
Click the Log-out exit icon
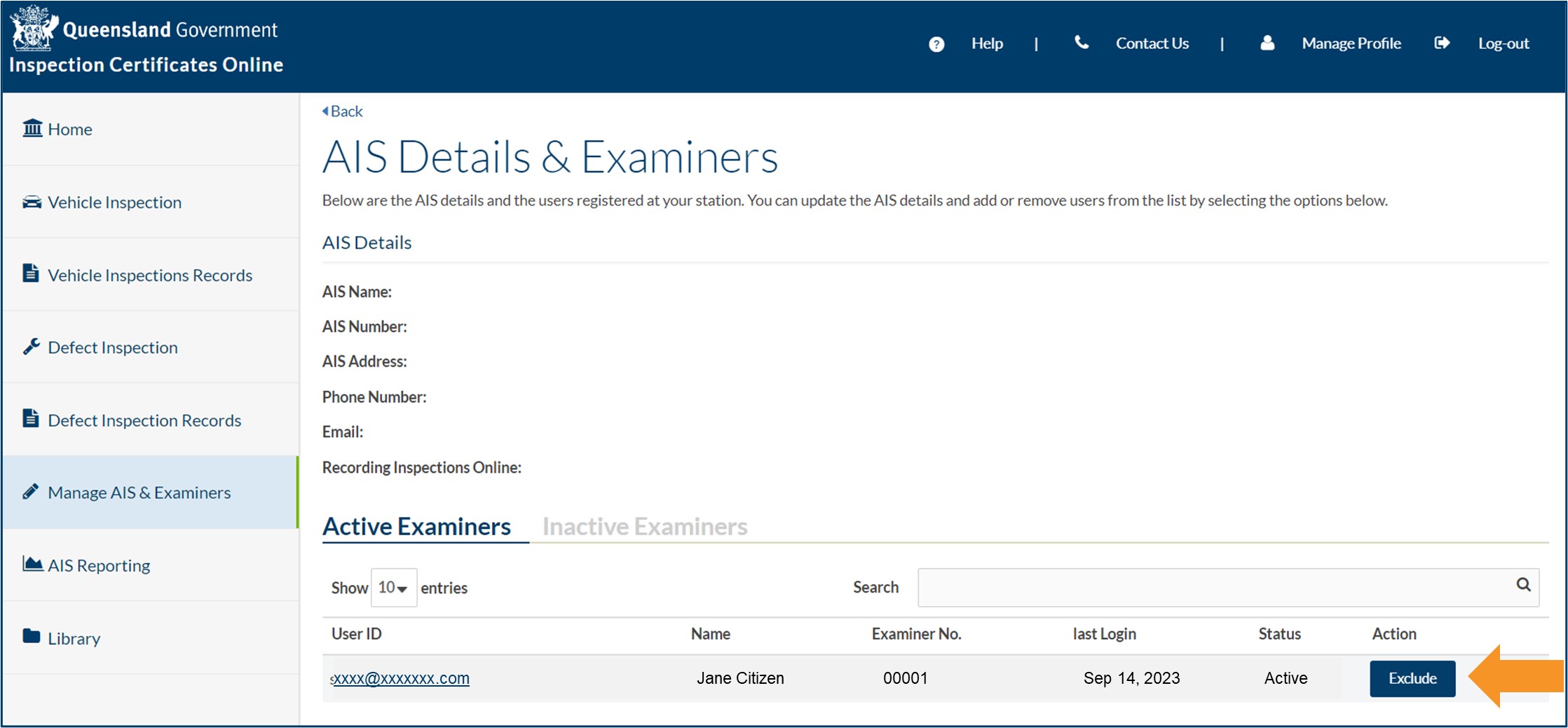pos(1443,43)
